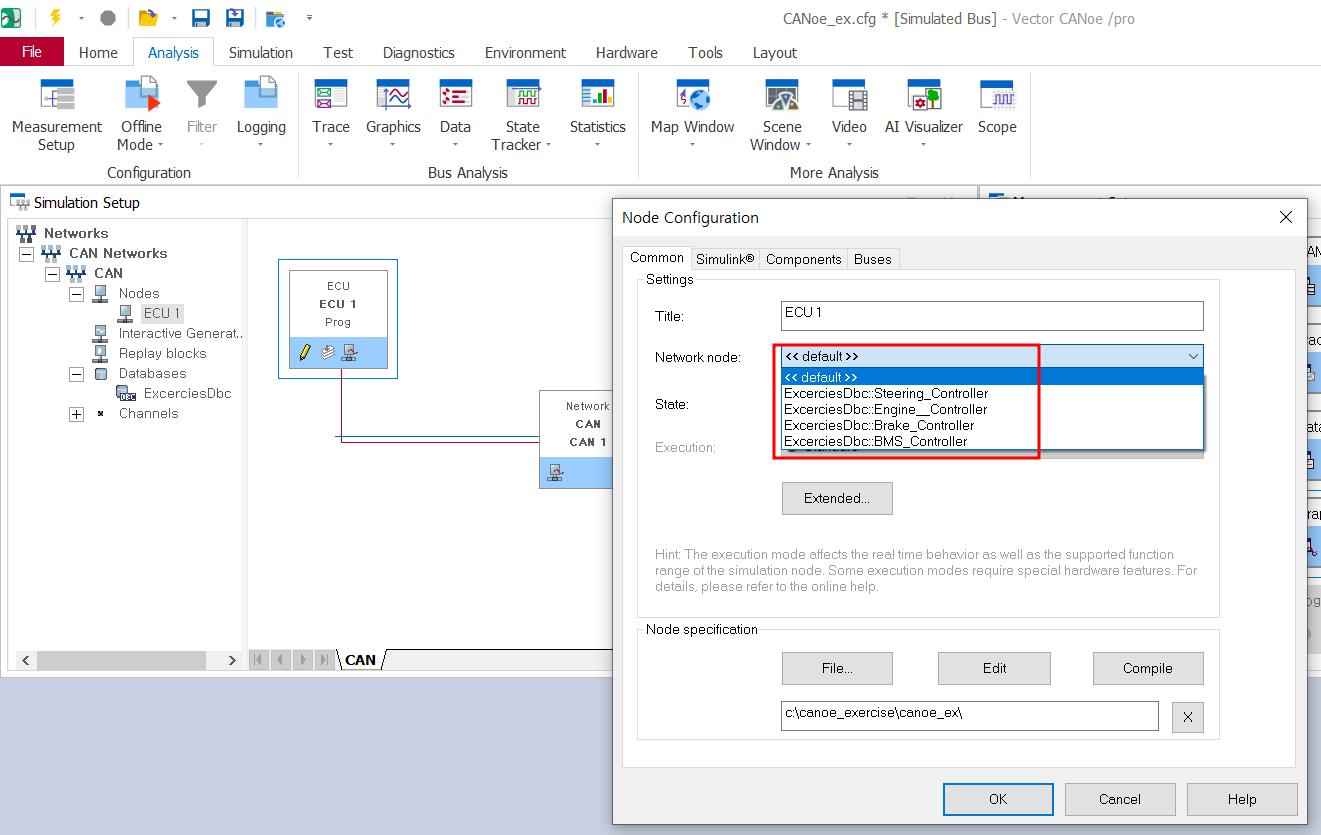Open the Map Window icon
Image resolution: width=1321 pixels, height=835 pixels.
click(692, 96)
